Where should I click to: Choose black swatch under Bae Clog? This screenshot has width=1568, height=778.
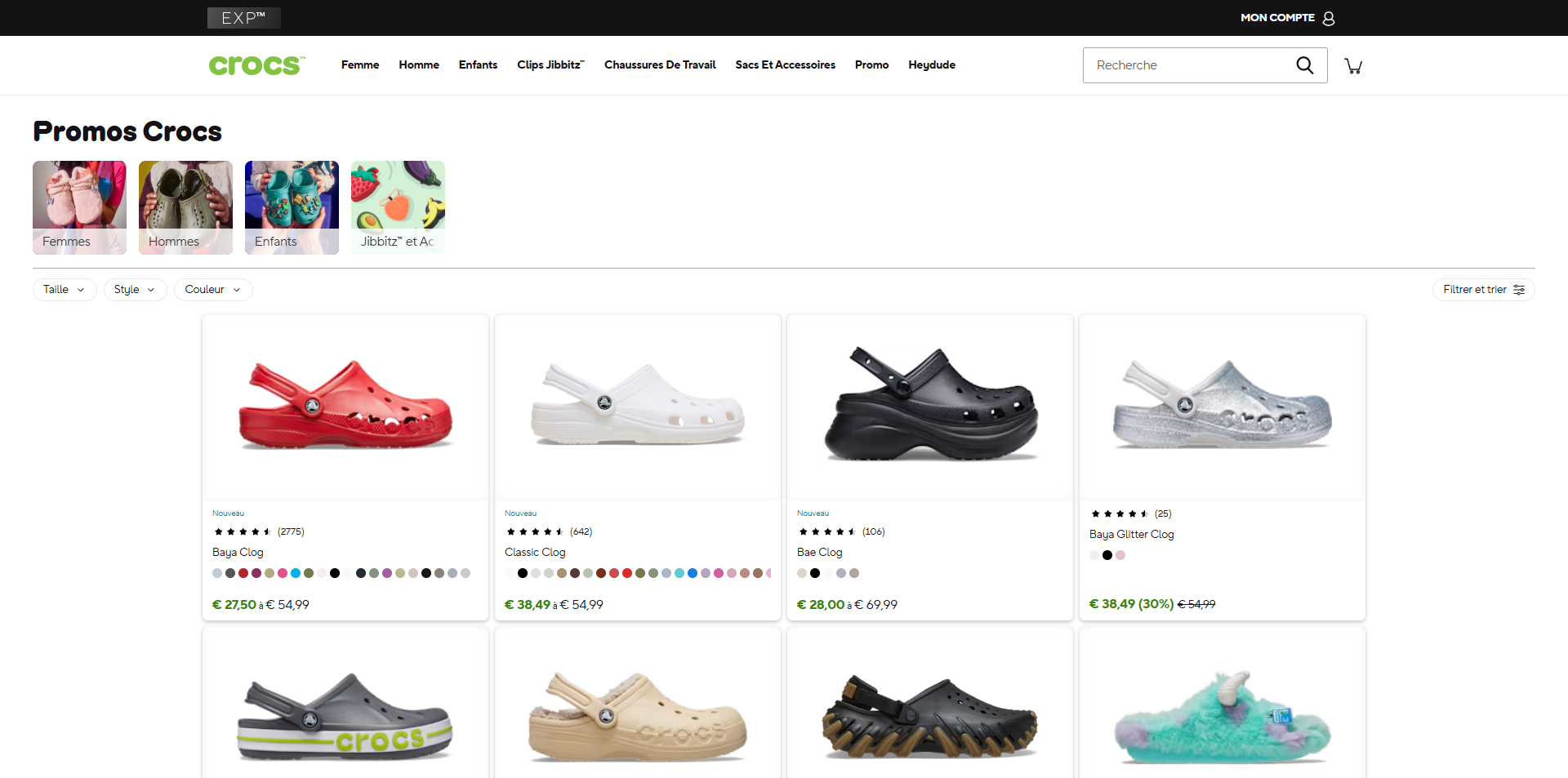pyautogui.click(x=815, y=573)
